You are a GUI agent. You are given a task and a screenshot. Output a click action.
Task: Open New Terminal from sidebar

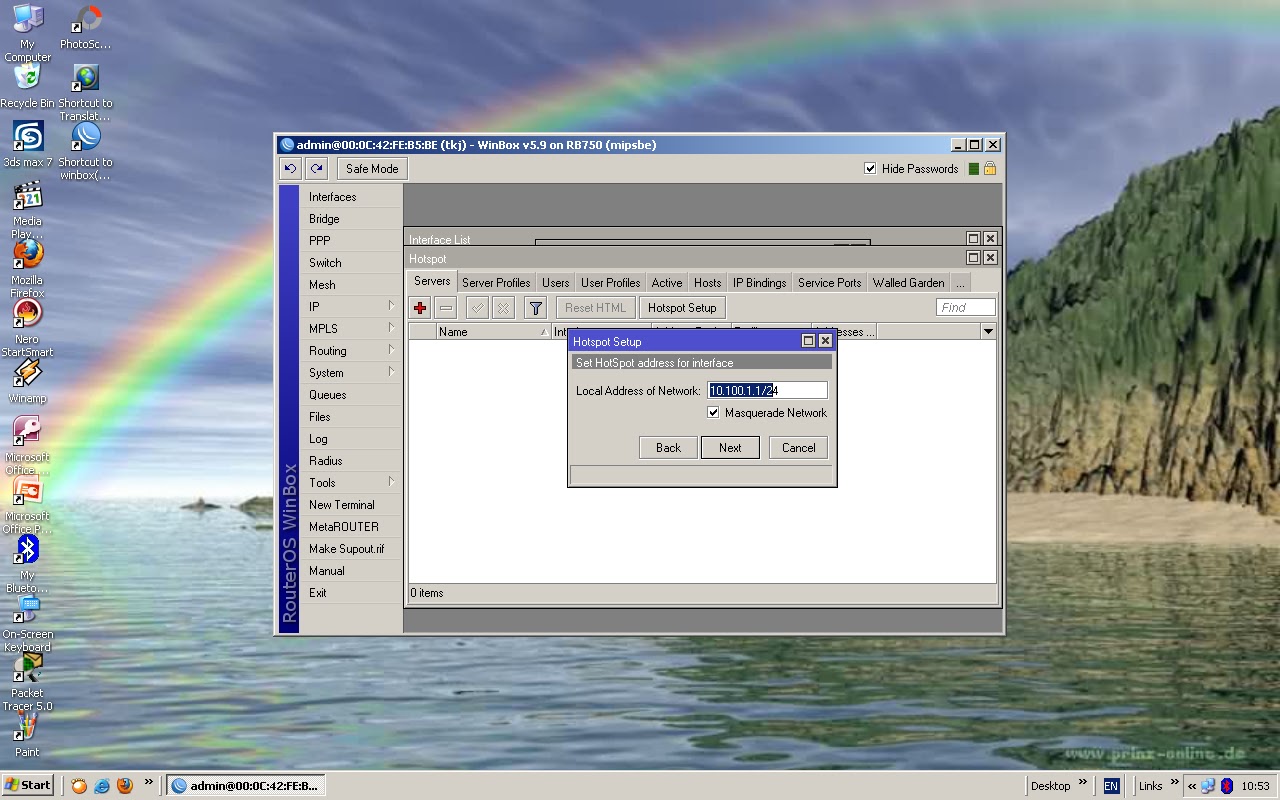351,505
